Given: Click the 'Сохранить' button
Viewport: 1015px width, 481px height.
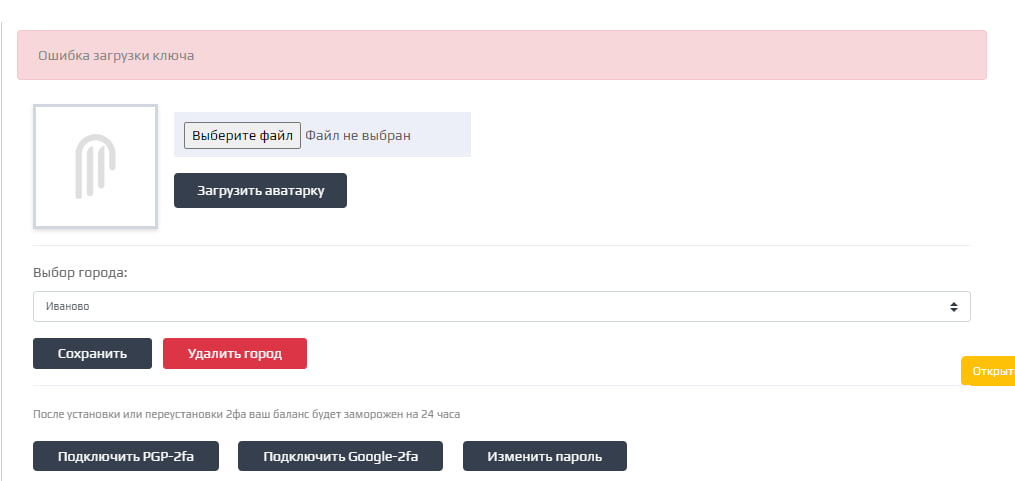Looking at the screenshot, I should point(93,353).
